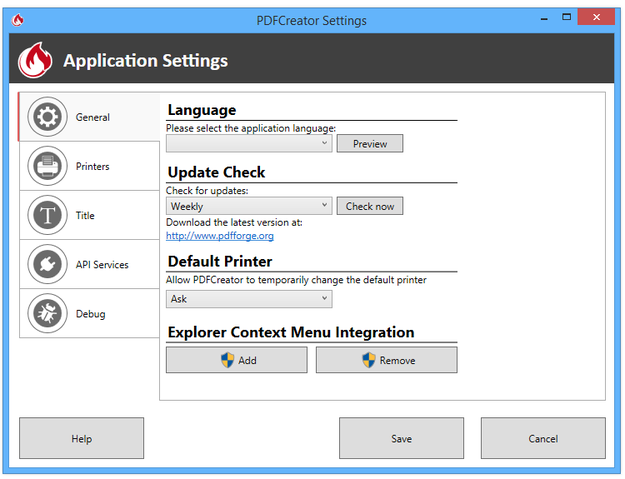
Task: Click the General gear icon
Action: (x=47, y=117)
